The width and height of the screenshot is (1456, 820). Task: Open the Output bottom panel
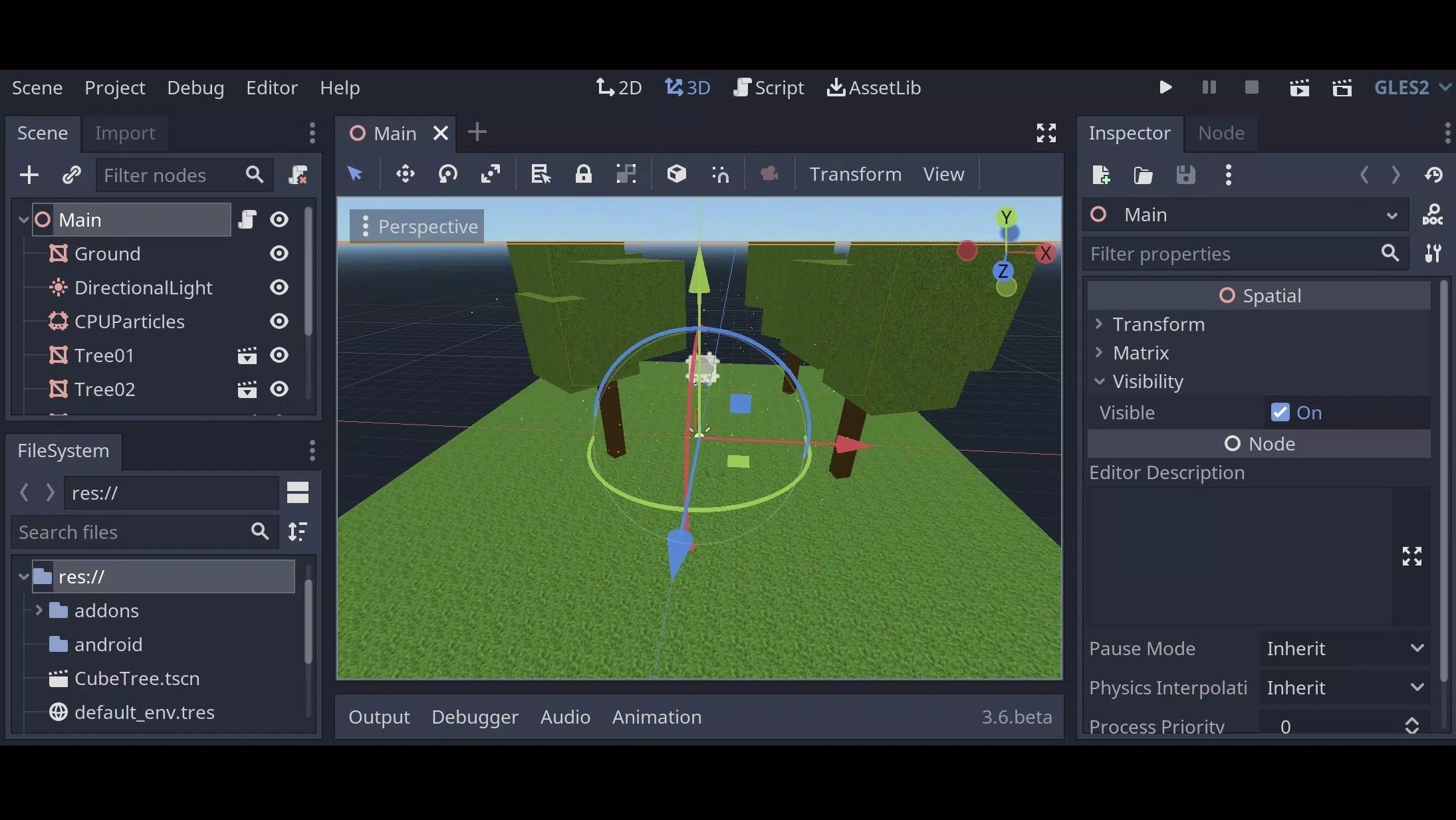[379, 717]
